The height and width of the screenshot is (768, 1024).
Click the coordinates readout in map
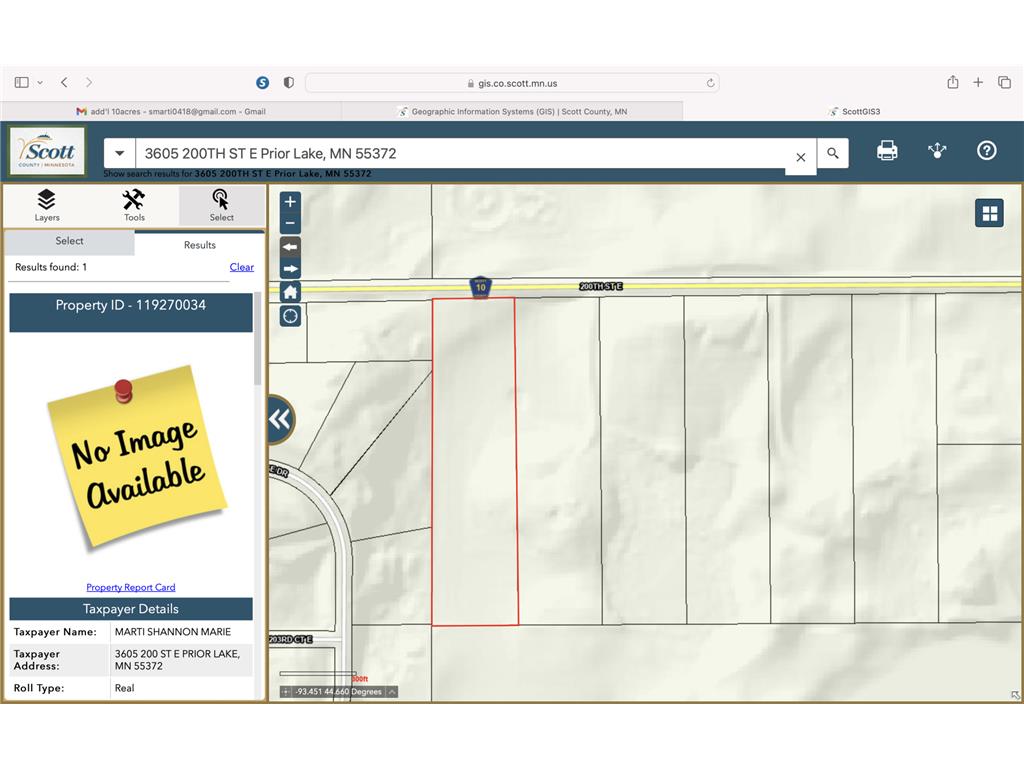point(338,692)
